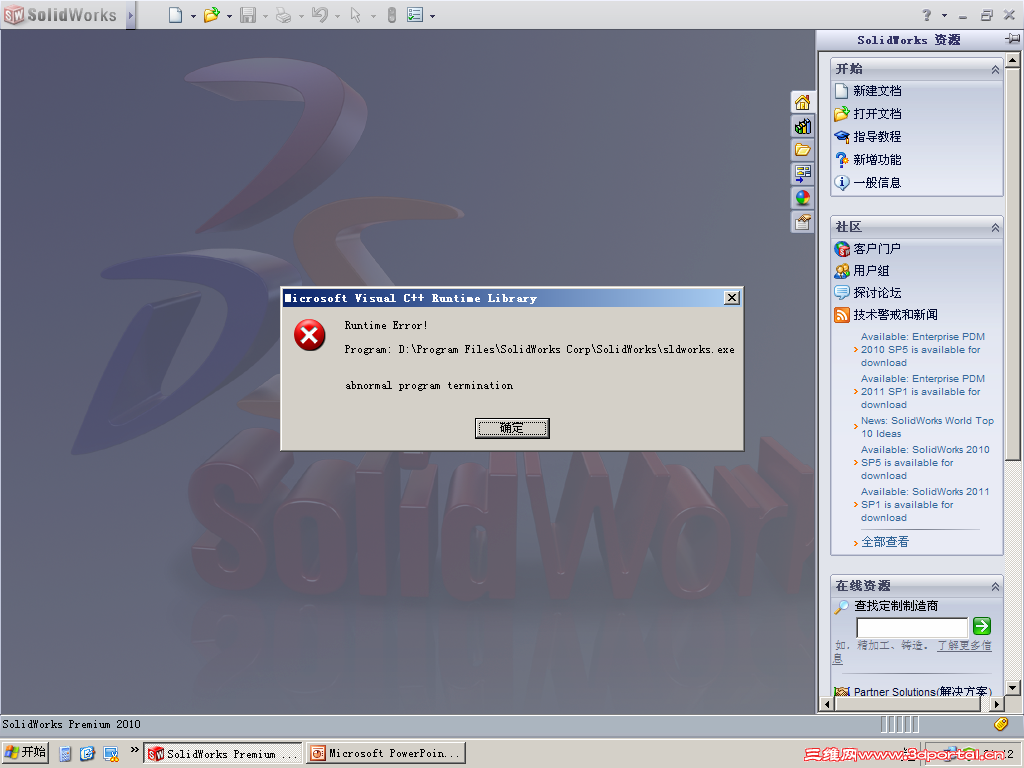The height and width of the screenshot is (768, 1024).
Task: Open 新增功能 what's new link
Action: [x=877, y=159]
